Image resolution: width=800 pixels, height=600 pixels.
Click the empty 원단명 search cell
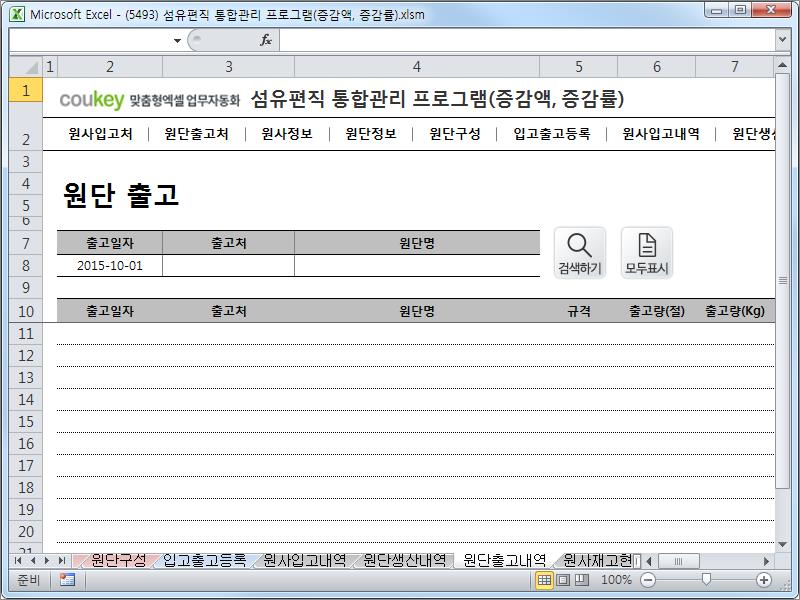[417, 266]
